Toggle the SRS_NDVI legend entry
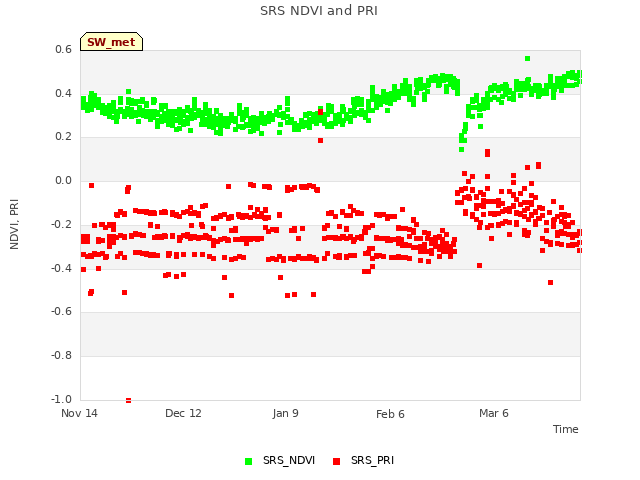The width and height of the screenshot is (640, 480). pos(280,460)
